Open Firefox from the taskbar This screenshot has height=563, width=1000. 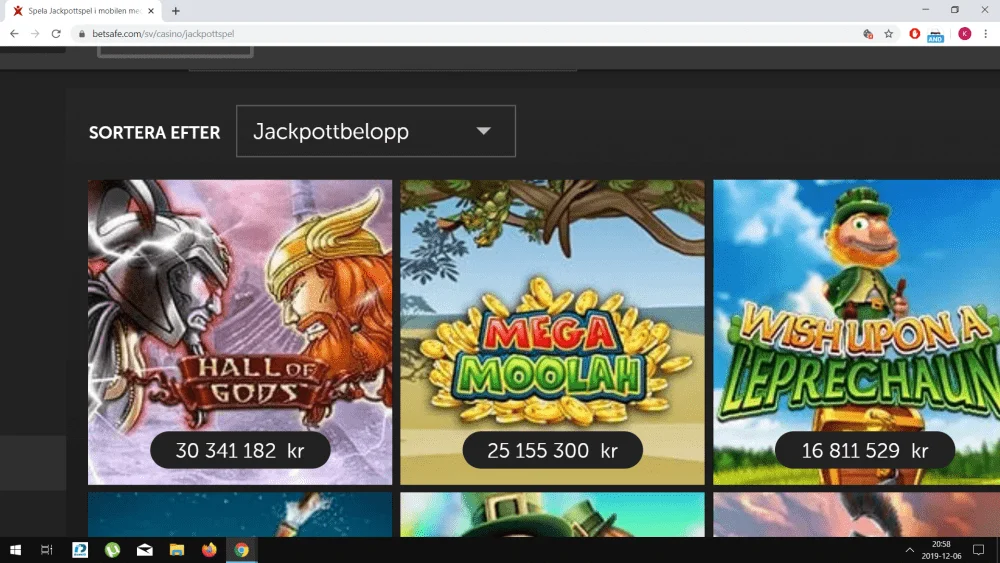pyautogui.click(x=209, y=550)
